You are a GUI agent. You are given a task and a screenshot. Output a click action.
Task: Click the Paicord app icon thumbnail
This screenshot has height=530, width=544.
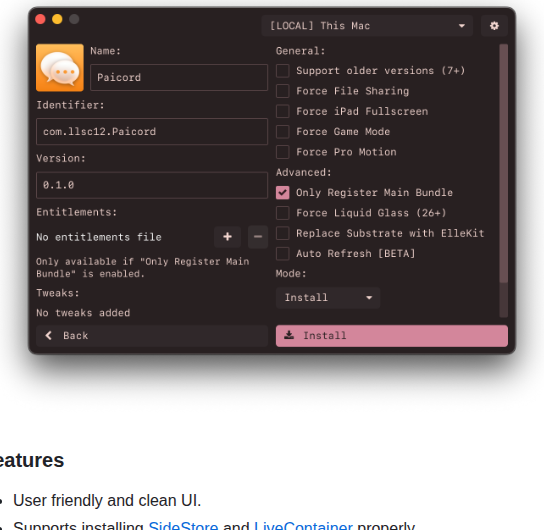click(x=60, y=68)
